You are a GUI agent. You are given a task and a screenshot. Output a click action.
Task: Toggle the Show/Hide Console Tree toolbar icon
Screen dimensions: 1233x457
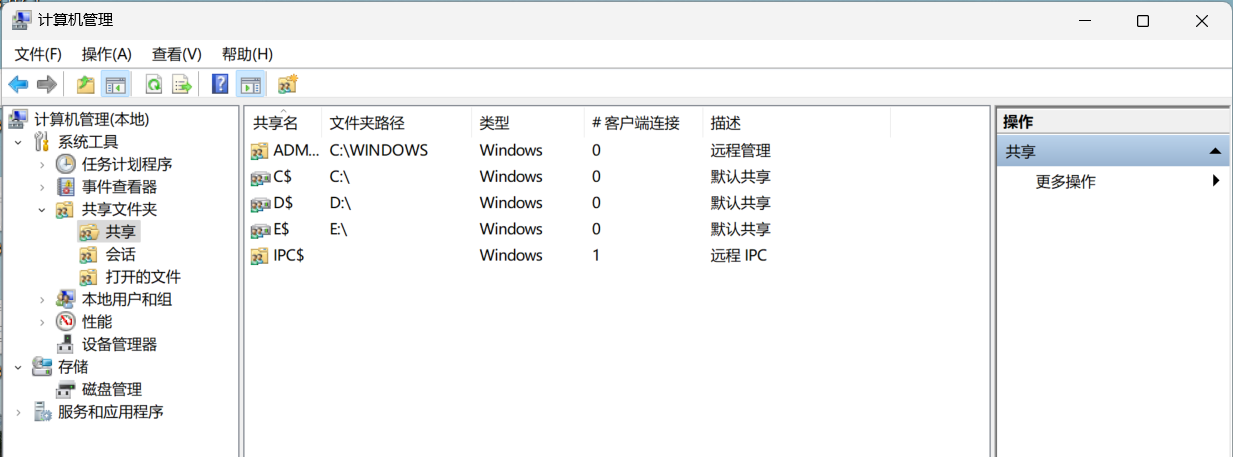coord(116,84)
